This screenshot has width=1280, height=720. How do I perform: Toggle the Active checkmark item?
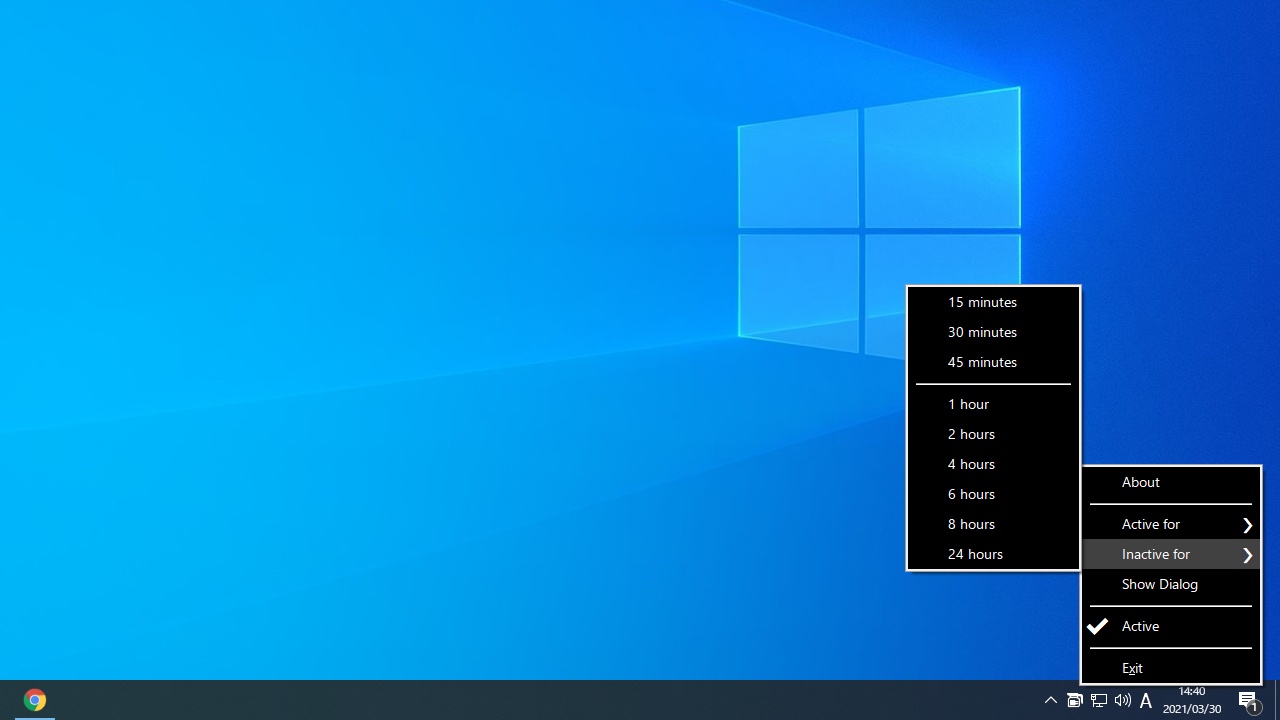[x=1171, y=626]
